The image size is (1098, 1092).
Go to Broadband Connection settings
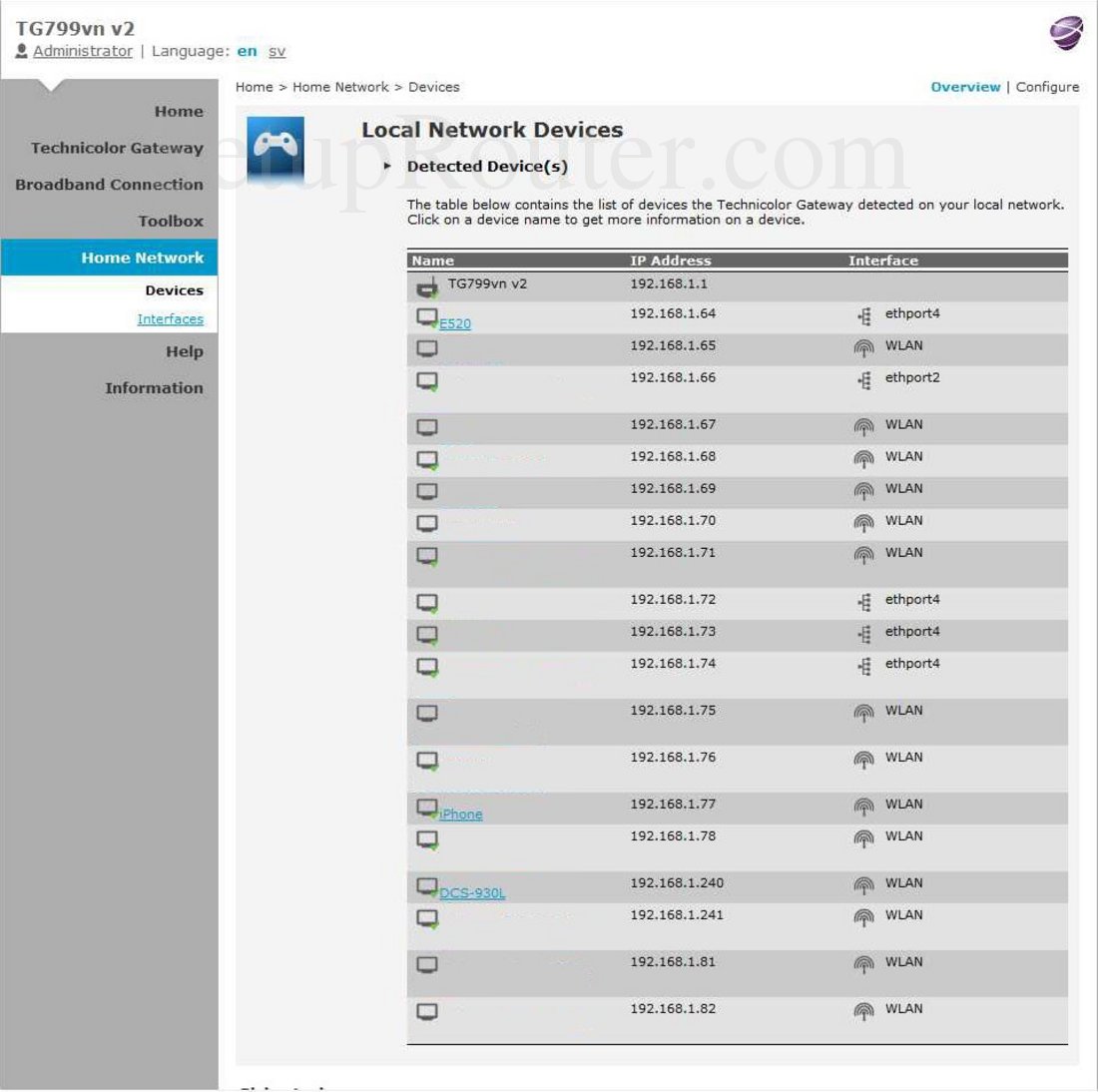point(110,185)
